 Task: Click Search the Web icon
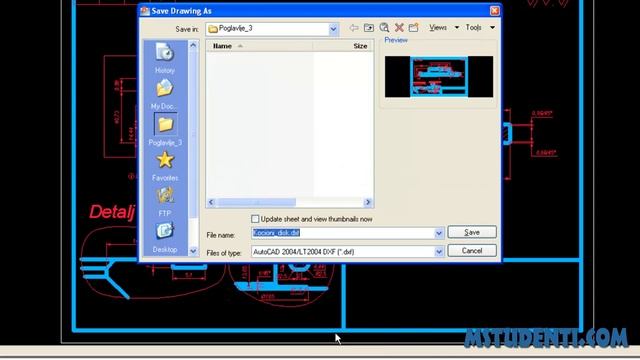[x=384, y=28]
